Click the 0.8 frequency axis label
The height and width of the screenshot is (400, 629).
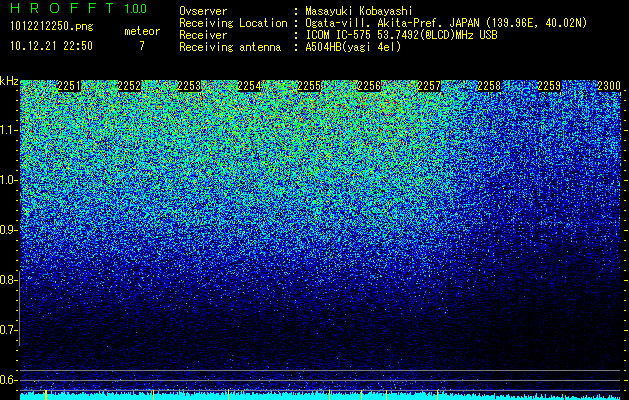click(8, 280)
